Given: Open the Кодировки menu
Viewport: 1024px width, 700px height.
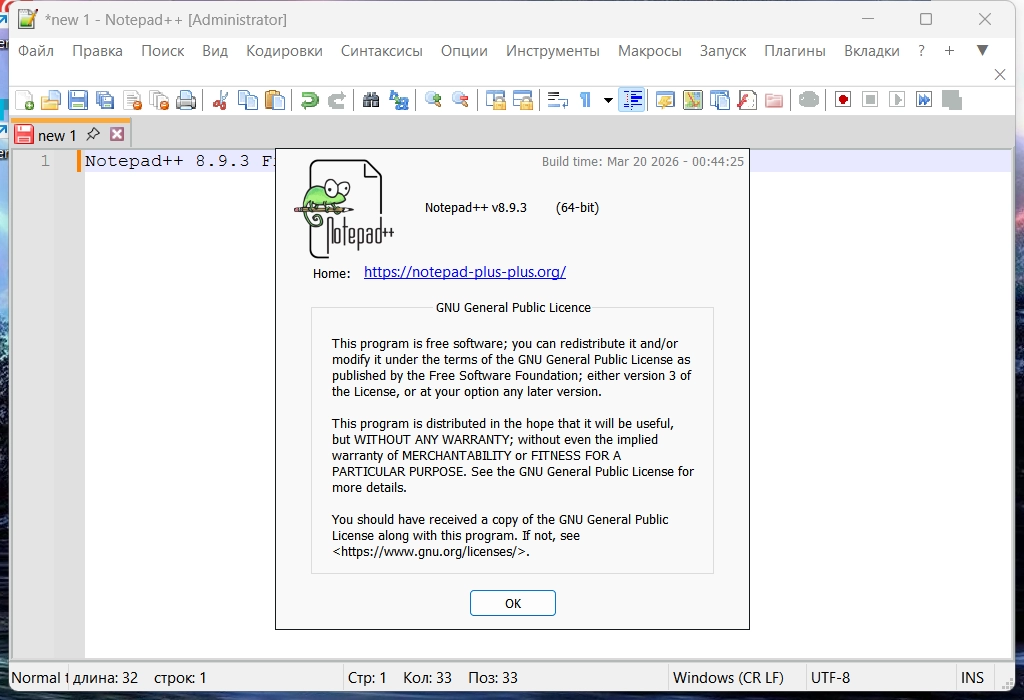Looking at the screenshot, I should point(284,51).
